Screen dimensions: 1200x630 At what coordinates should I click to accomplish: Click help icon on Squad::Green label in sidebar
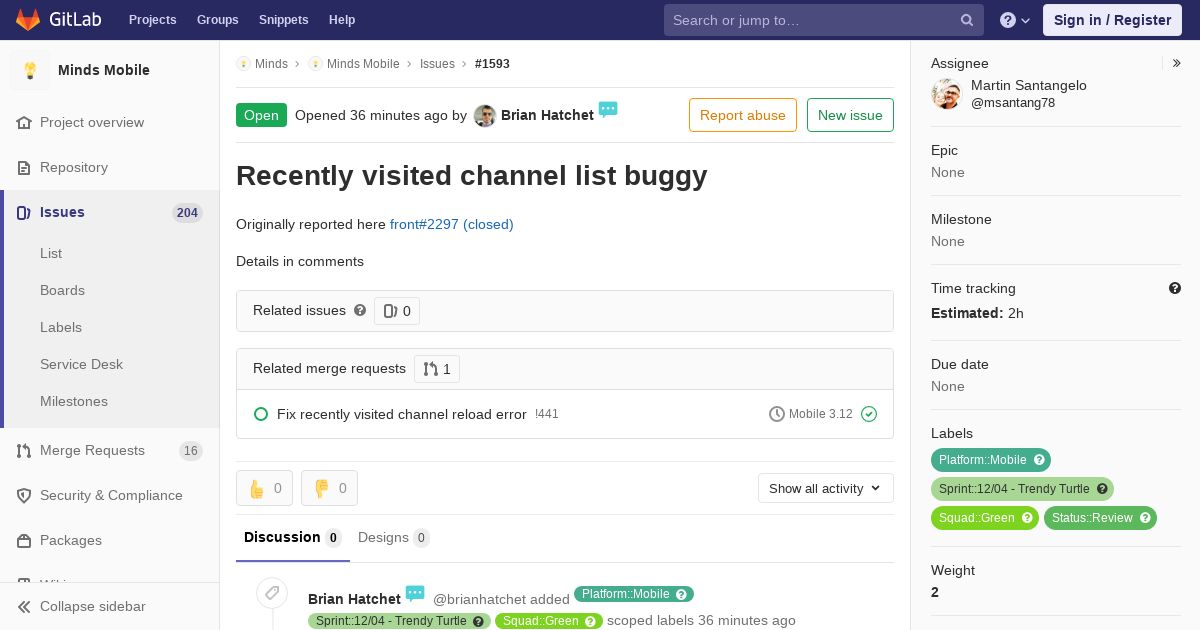point(1027,518)
